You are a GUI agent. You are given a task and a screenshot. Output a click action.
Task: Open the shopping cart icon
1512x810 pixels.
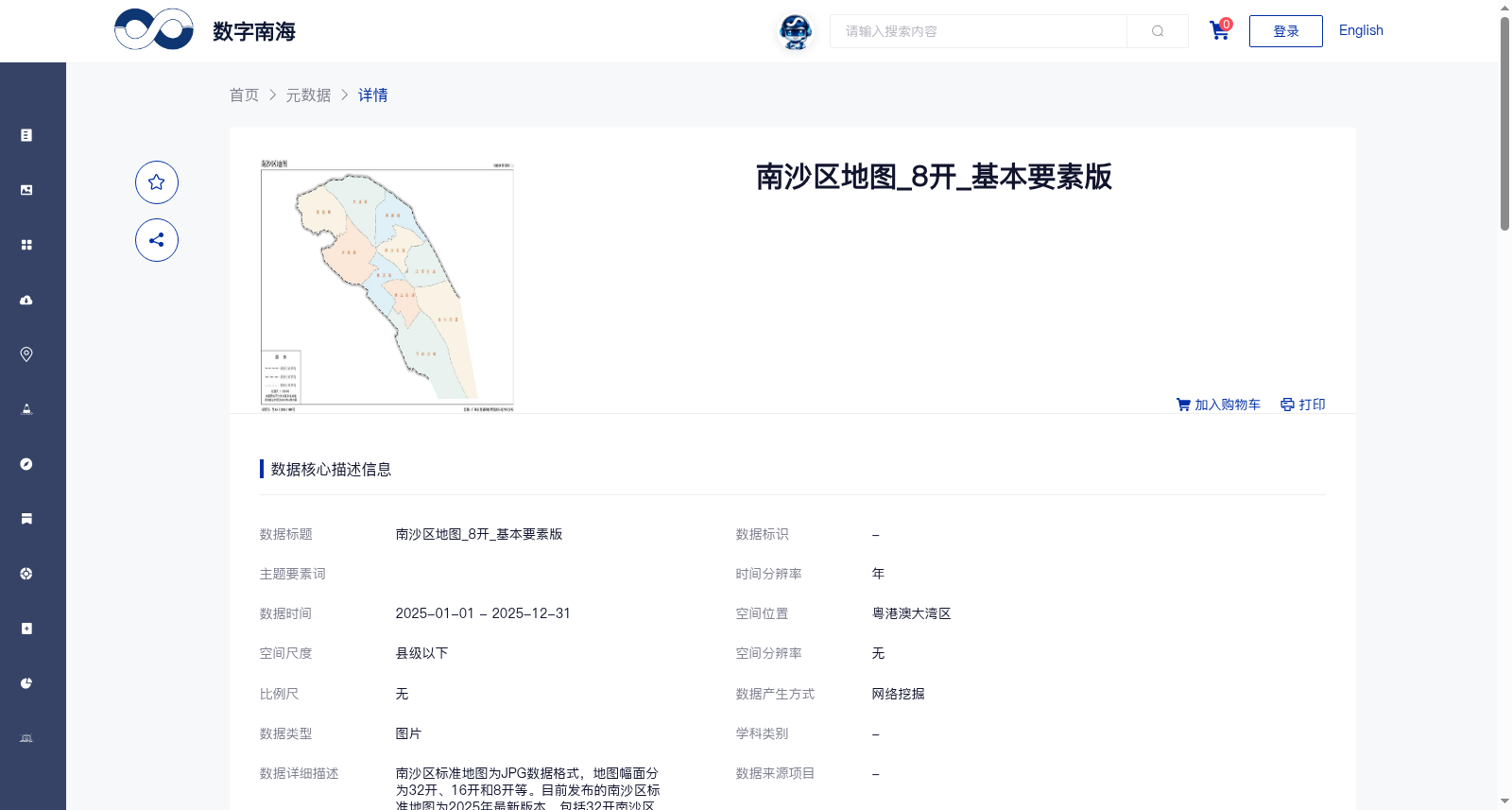tap(1219, 30)
